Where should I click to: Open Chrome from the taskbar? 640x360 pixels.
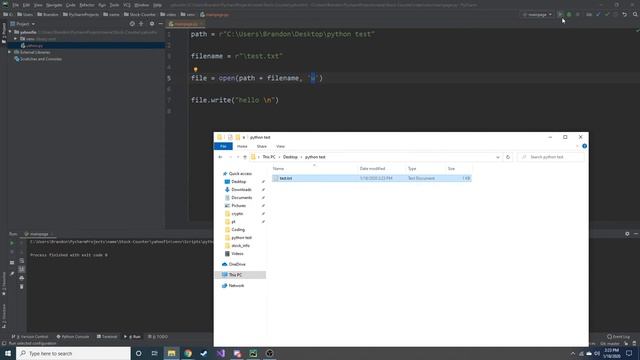[x=188, y=353]
